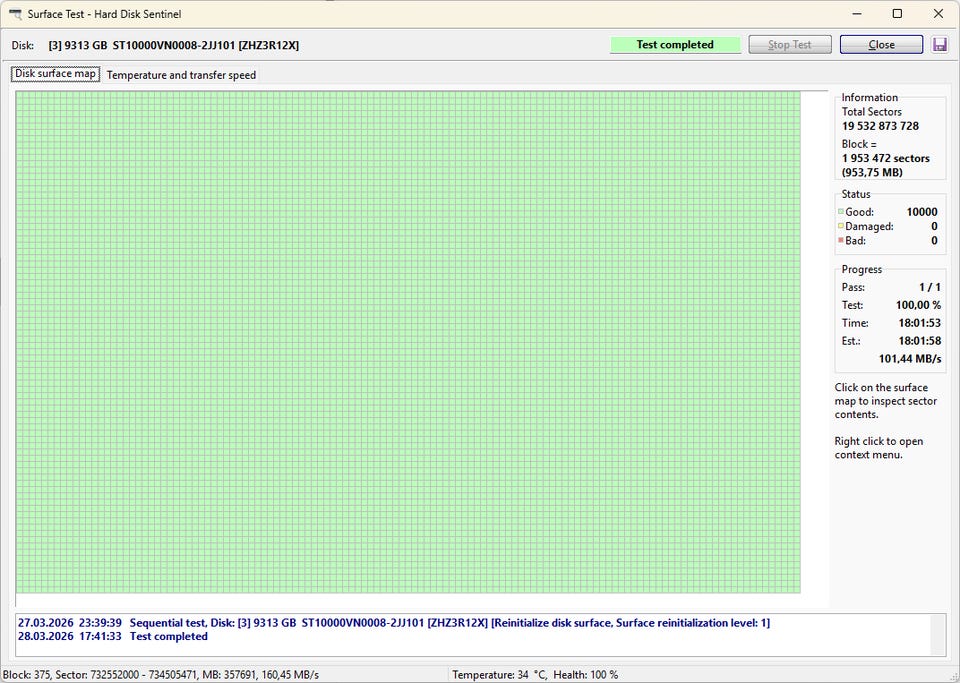Switch to the Disk surface map tab
The height and width of the screenshot is (683, 960).
coord(55,74)
